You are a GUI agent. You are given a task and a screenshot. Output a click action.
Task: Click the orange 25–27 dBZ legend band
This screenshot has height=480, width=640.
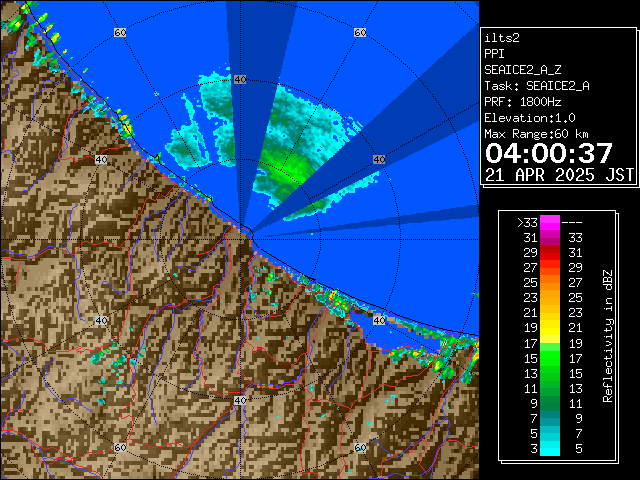coord(550,283)
